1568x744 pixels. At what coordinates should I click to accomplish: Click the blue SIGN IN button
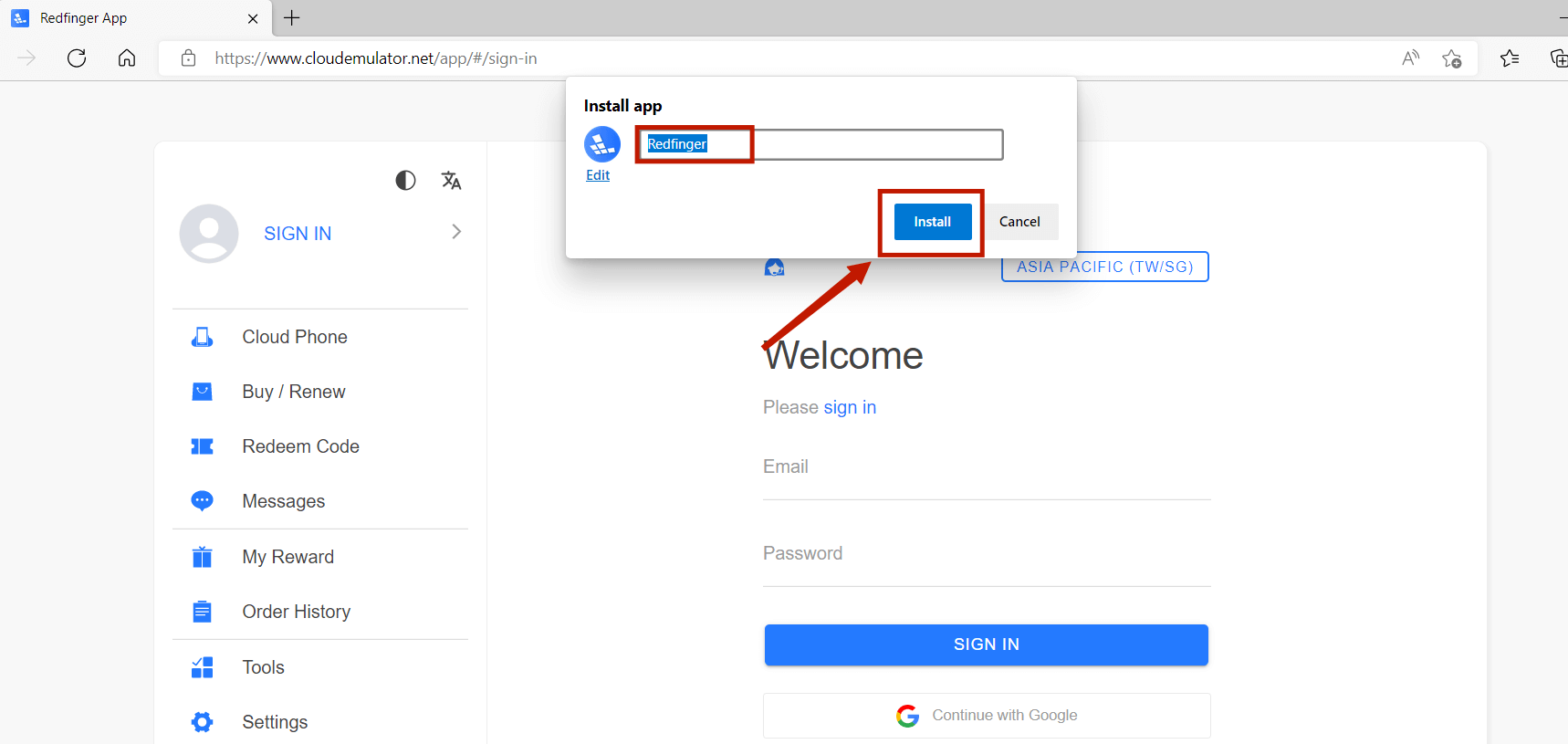pos(987,644)
